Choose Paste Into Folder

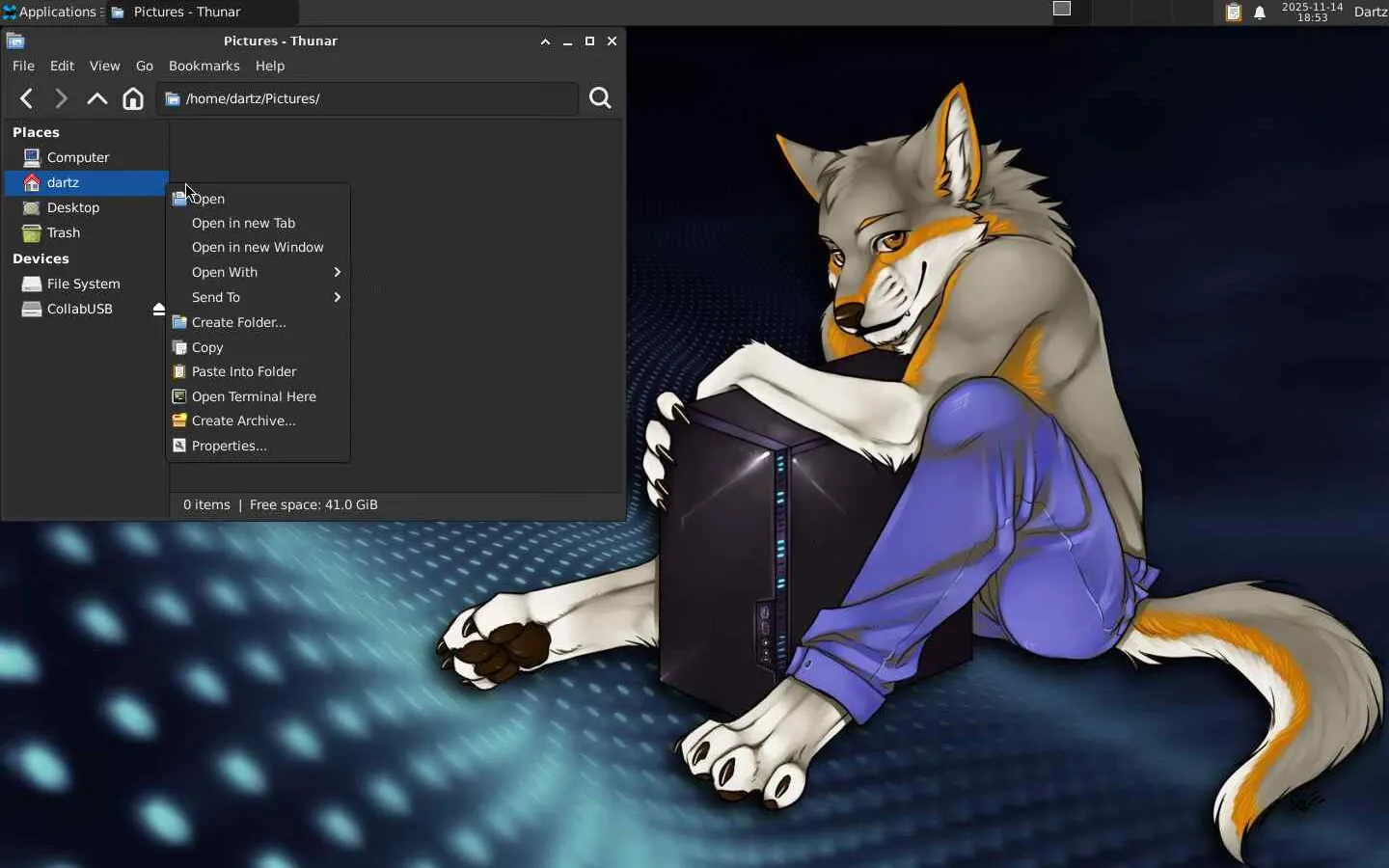(x=258, y=371)
